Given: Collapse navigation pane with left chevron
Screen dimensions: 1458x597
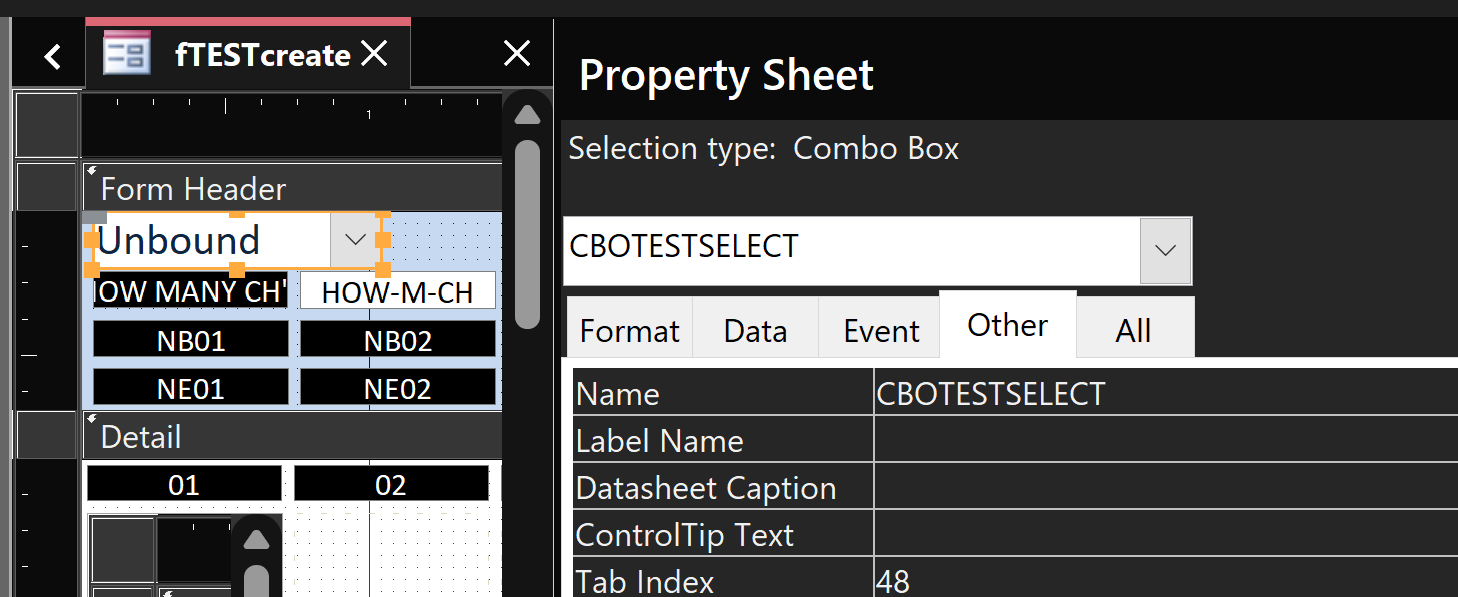Looking at the screenshot, I should 53,56.
